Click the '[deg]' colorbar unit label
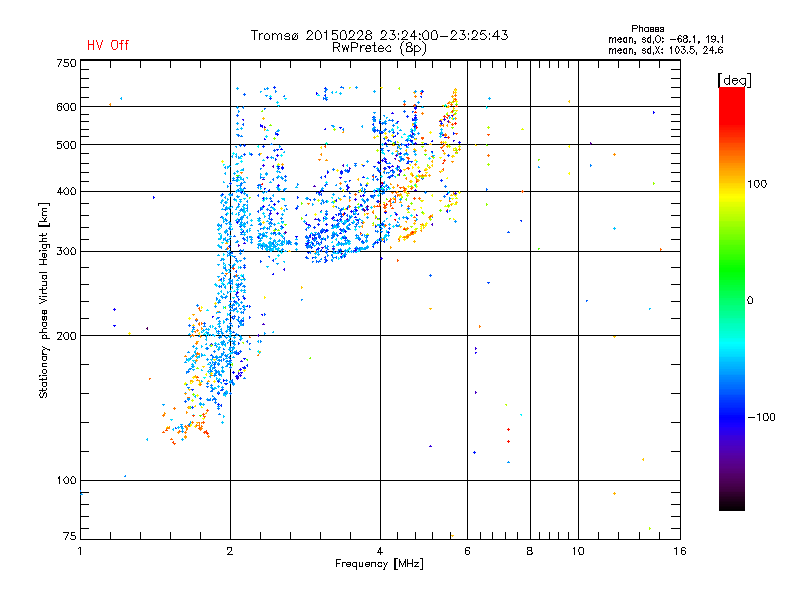 734,80
